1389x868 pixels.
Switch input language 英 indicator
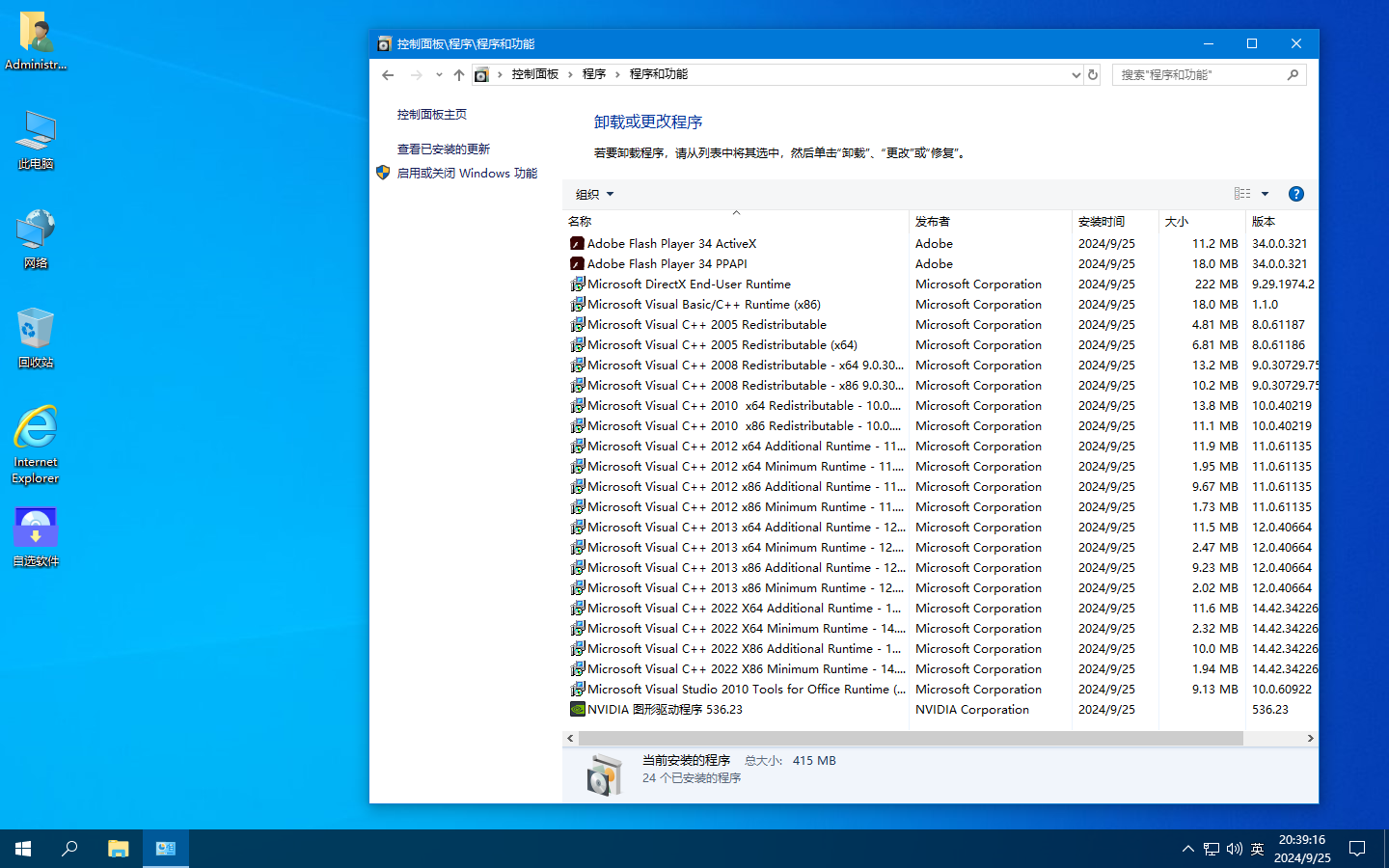coord(1257,849)
